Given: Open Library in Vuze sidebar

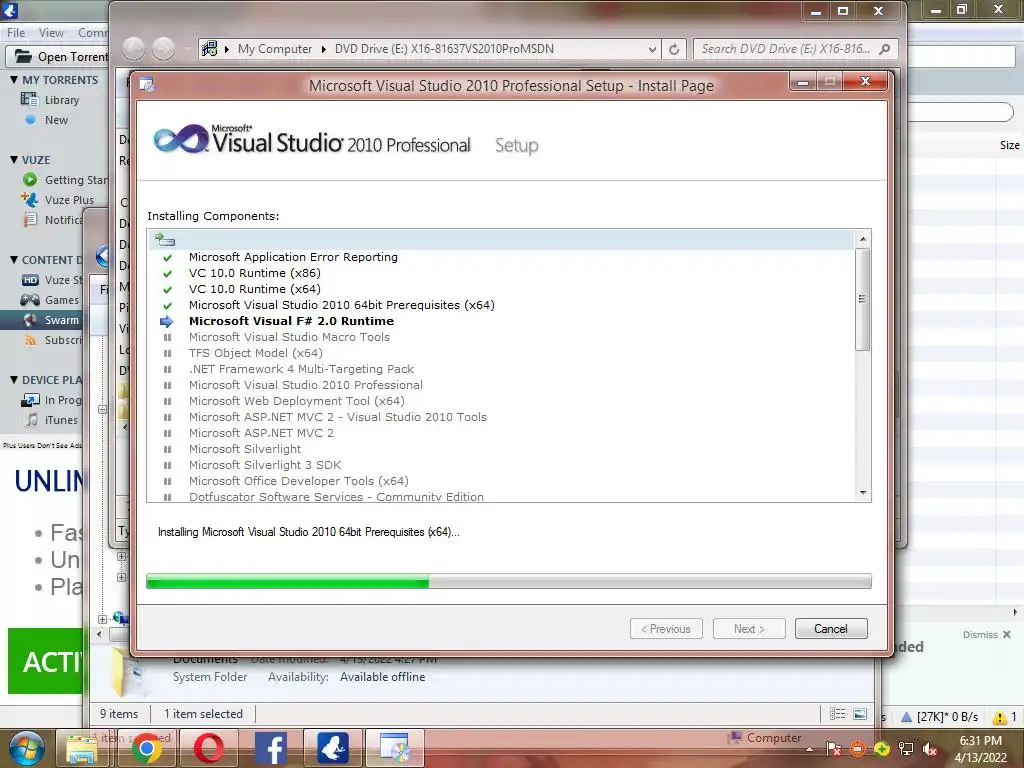Looking at the screenshot, I should [x=61, y=100].
